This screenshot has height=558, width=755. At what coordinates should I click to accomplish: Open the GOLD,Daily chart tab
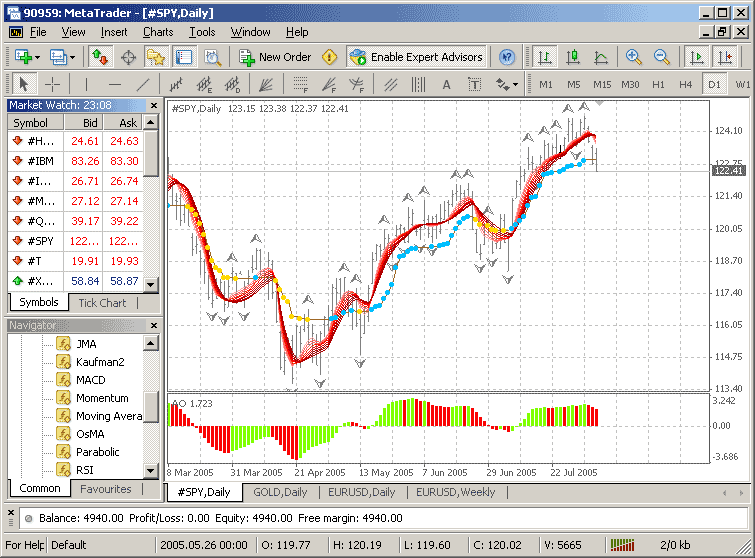click(280, 492)
